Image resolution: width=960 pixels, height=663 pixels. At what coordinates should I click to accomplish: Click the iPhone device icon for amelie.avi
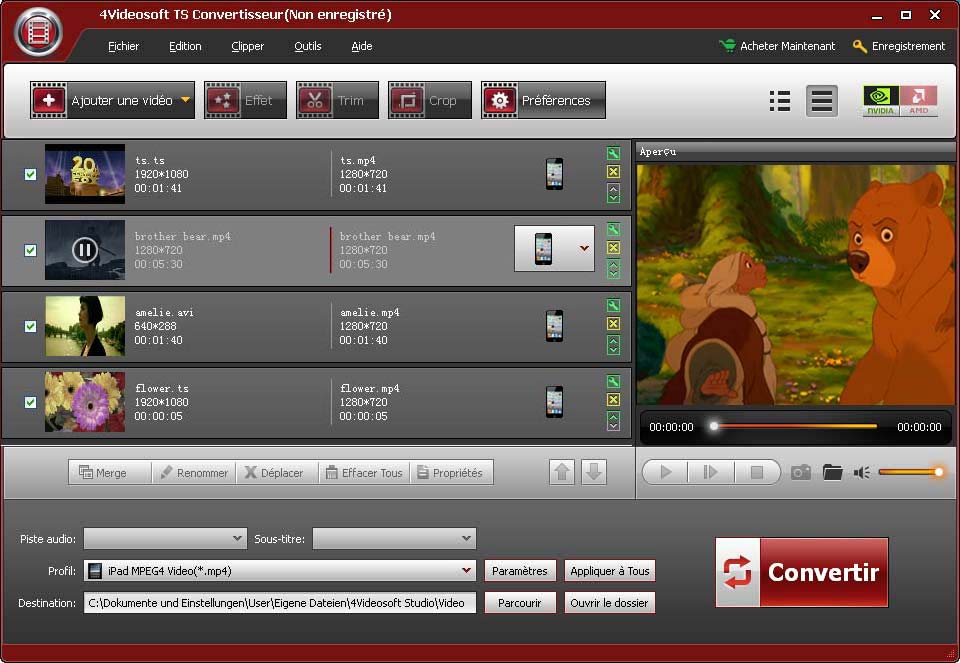pyautogui.click(x=554, y=326)
